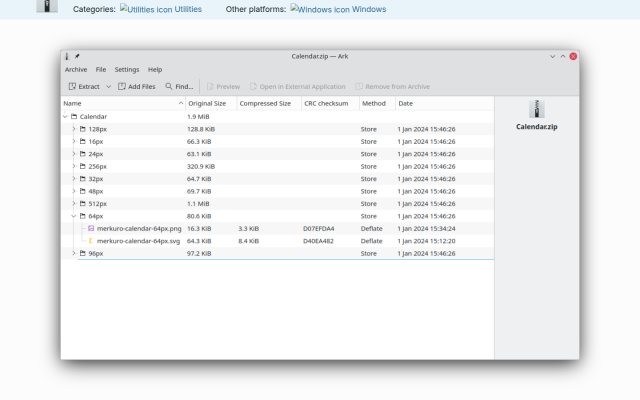Viewport: 640px width, 400px height.
Task: Click the D07EFDA4 checksum cell
Action: (x=318, y=229)
